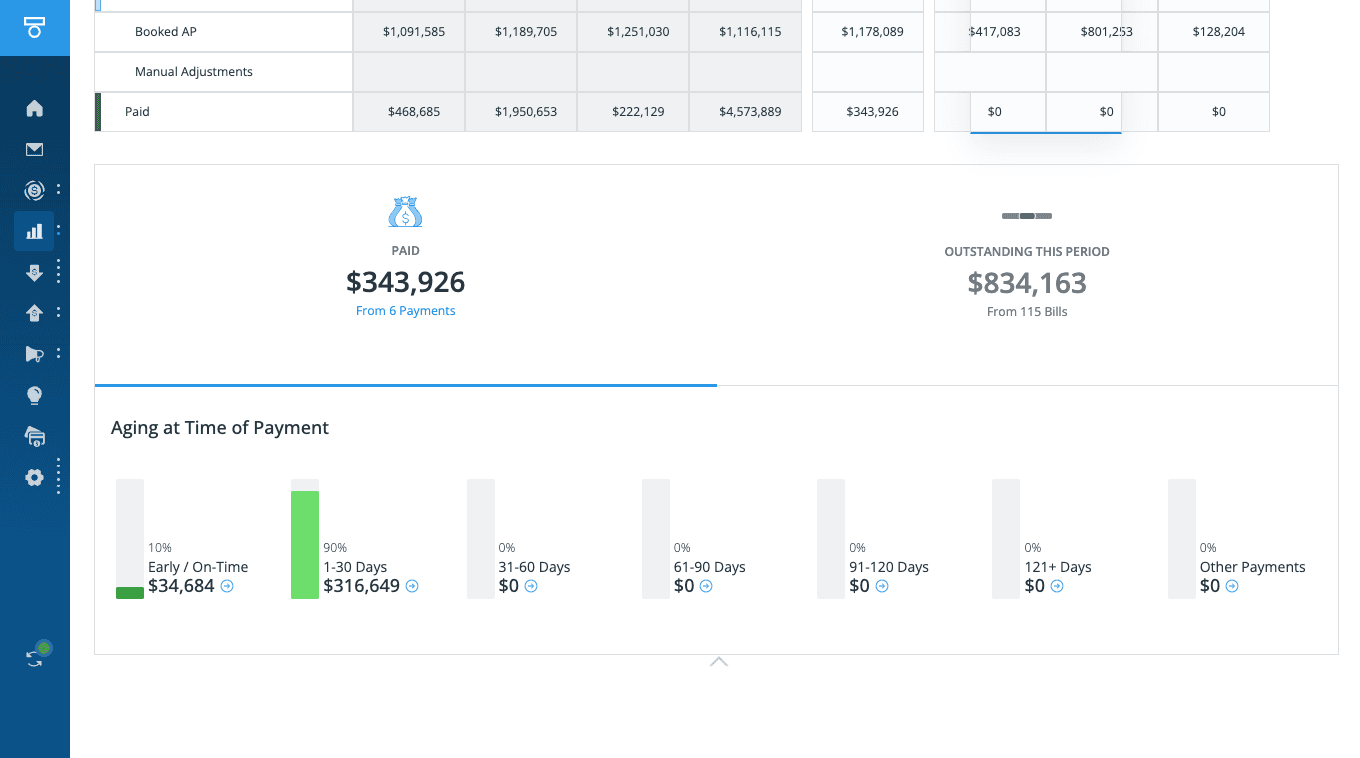Expand submenu dots beside bar chart icon

tap(59, 231)
